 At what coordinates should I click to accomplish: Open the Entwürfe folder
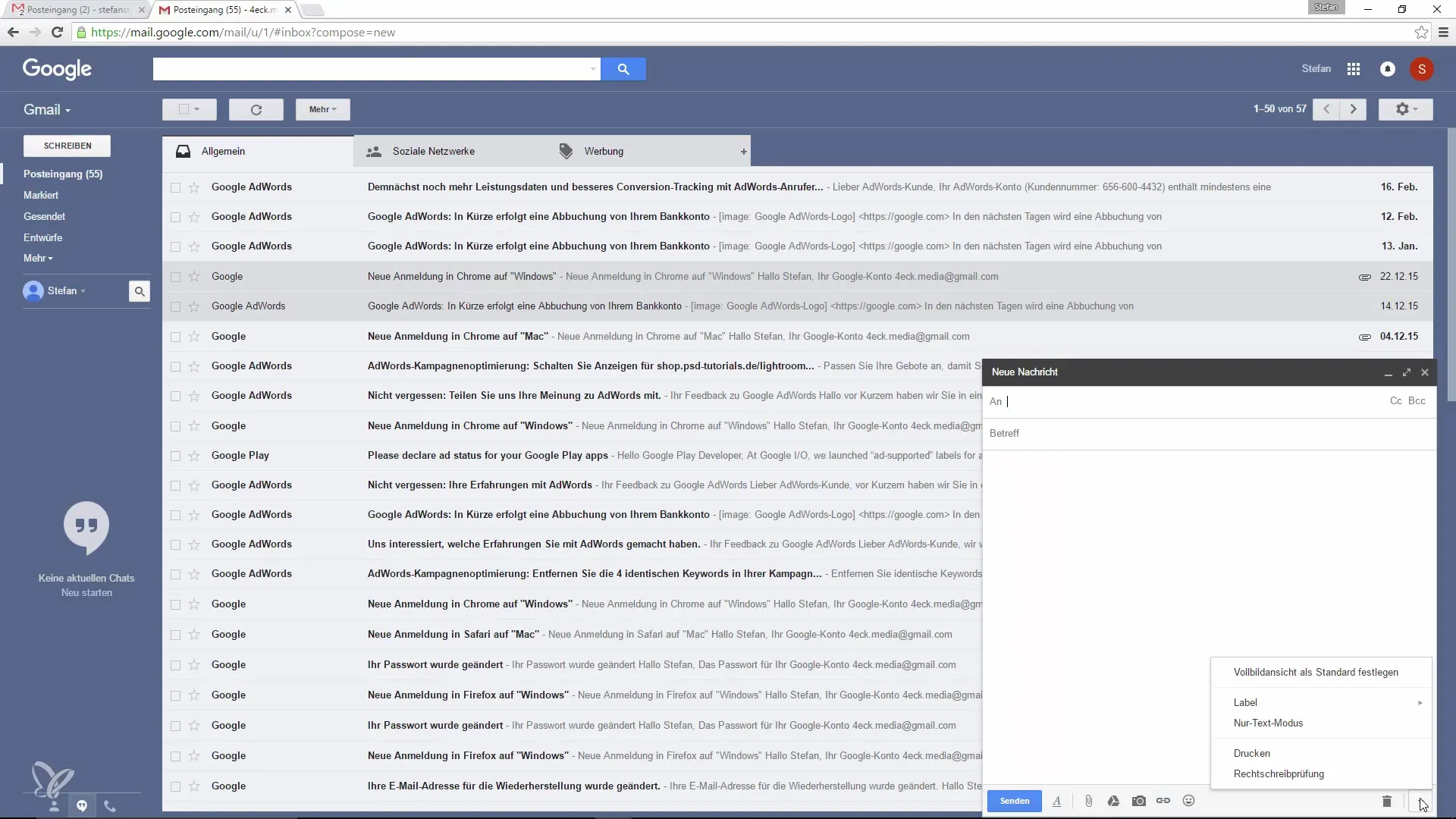pos(42,238)
